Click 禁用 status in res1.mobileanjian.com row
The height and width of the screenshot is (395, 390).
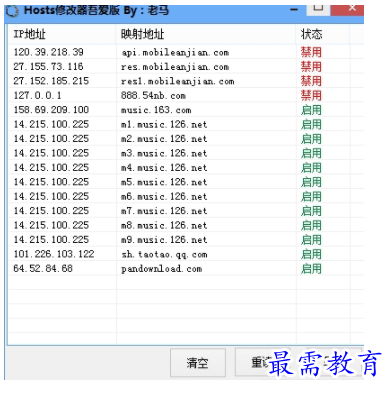(311, 81)
